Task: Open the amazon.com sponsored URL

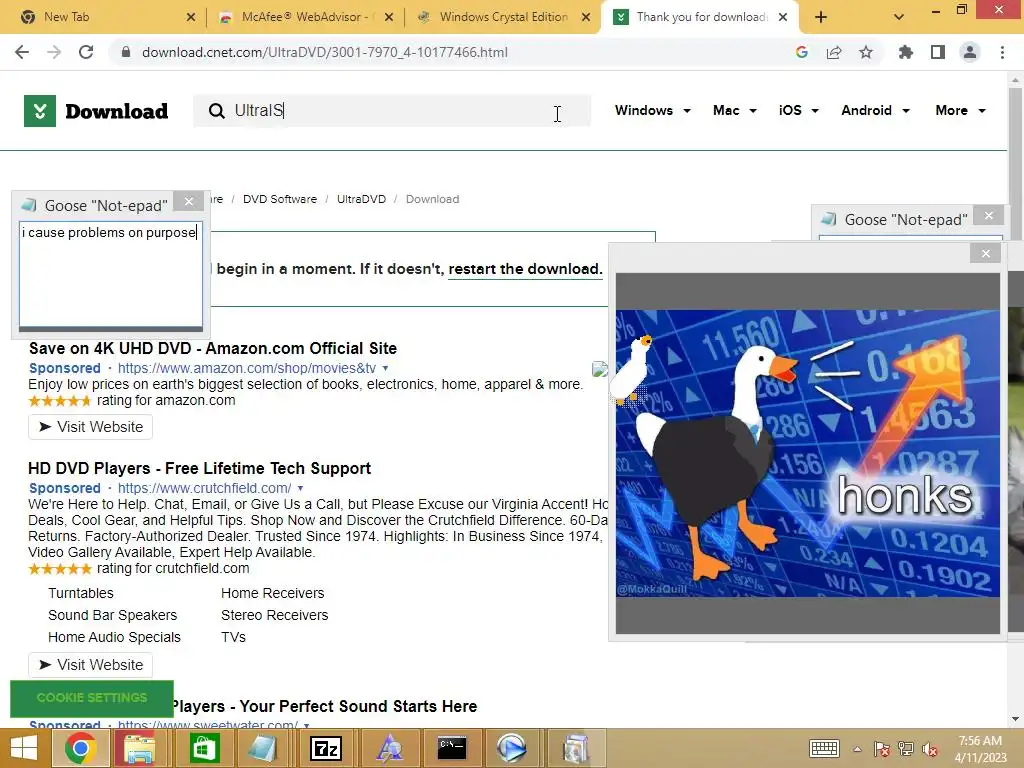Action: click(247, 368)
